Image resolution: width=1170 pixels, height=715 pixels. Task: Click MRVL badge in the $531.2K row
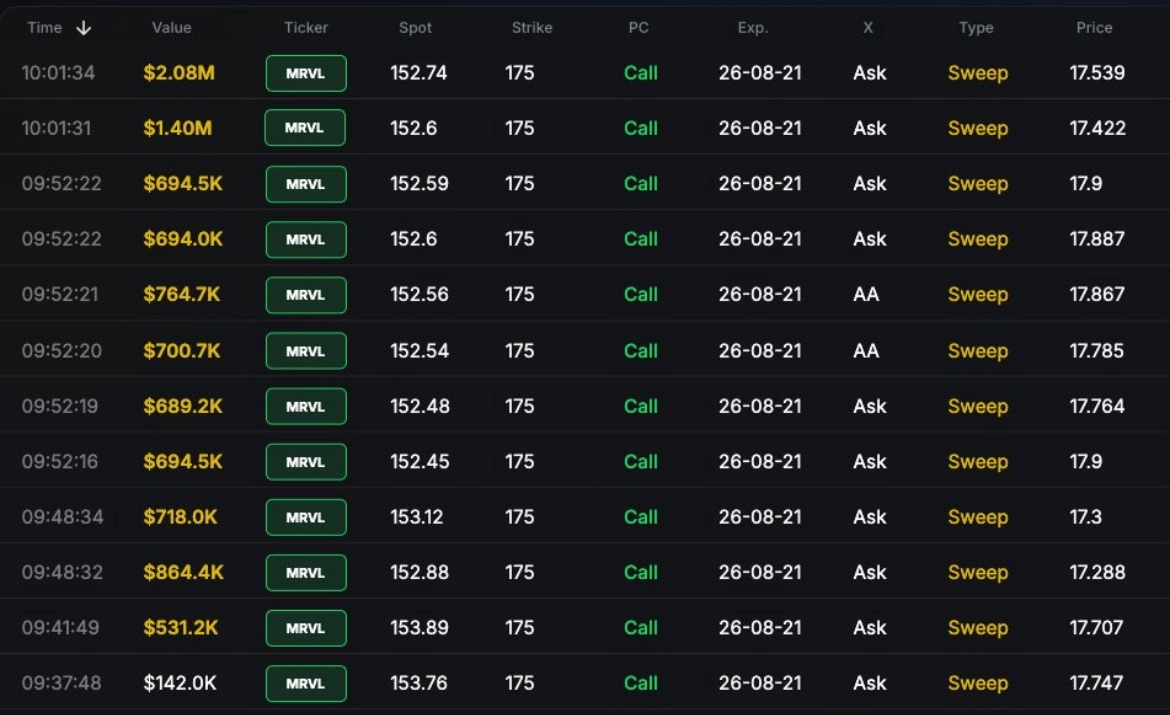pyautogui.click(x=306, y=628)
